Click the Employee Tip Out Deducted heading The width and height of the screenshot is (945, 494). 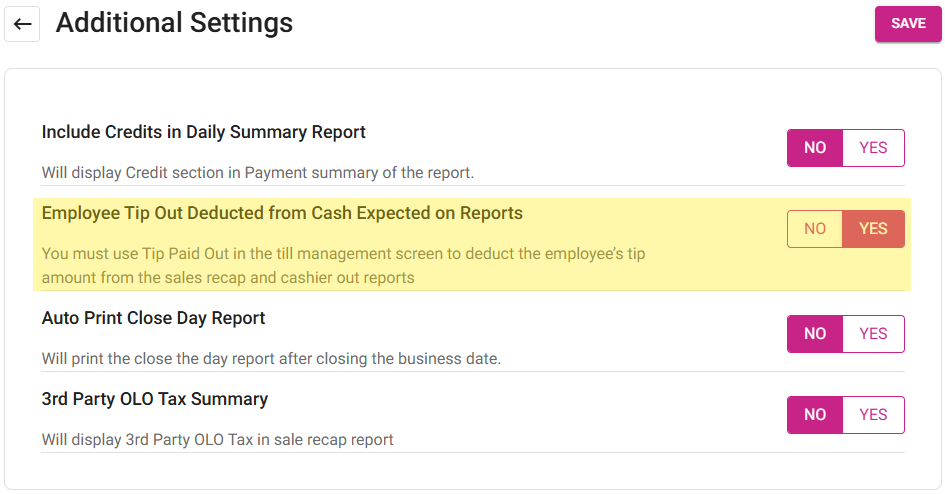(282, 213)
